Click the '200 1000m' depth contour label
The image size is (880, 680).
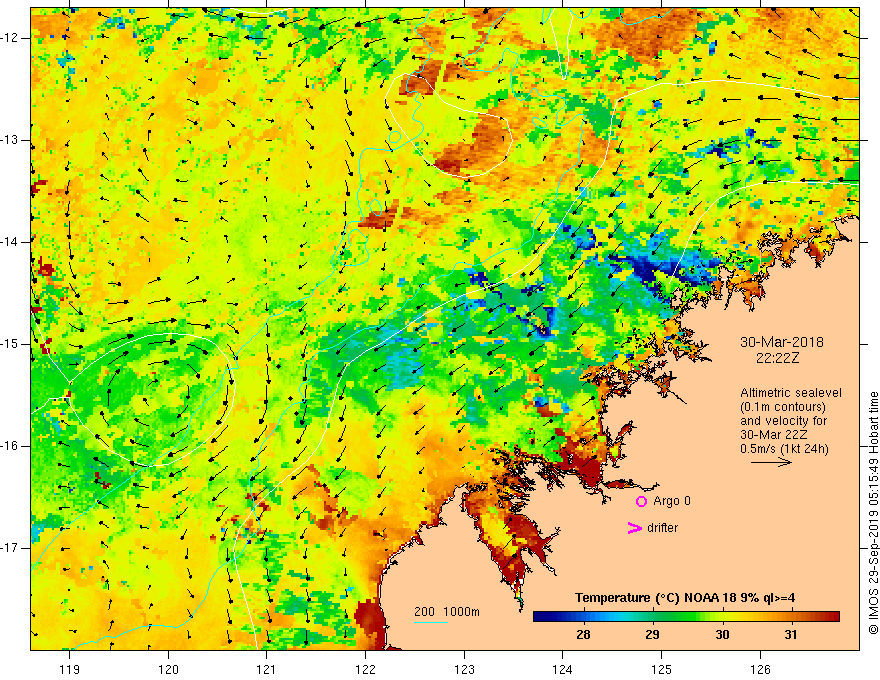pyautogui.click(x=447, y=612)
